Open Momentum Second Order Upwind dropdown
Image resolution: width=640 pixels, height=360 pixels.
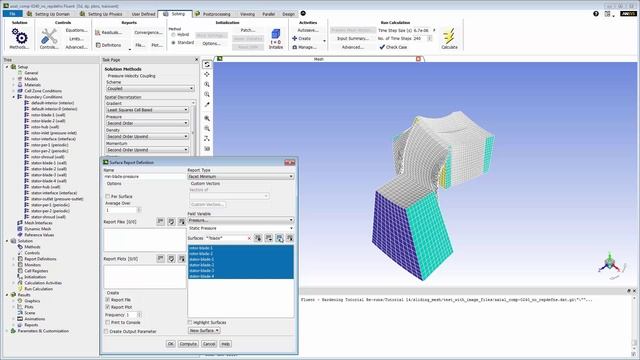(147, 150)
